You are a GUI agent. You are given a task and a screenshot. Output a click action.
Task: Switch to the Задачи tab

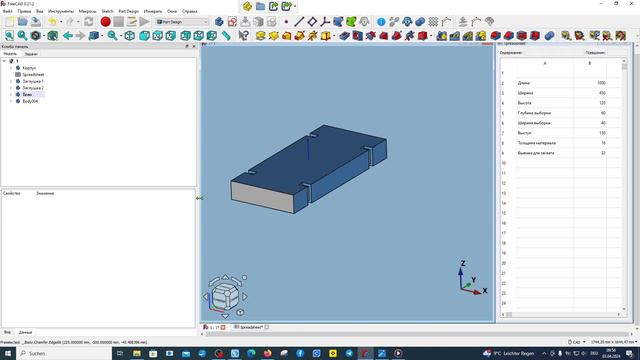pos(31,54)
